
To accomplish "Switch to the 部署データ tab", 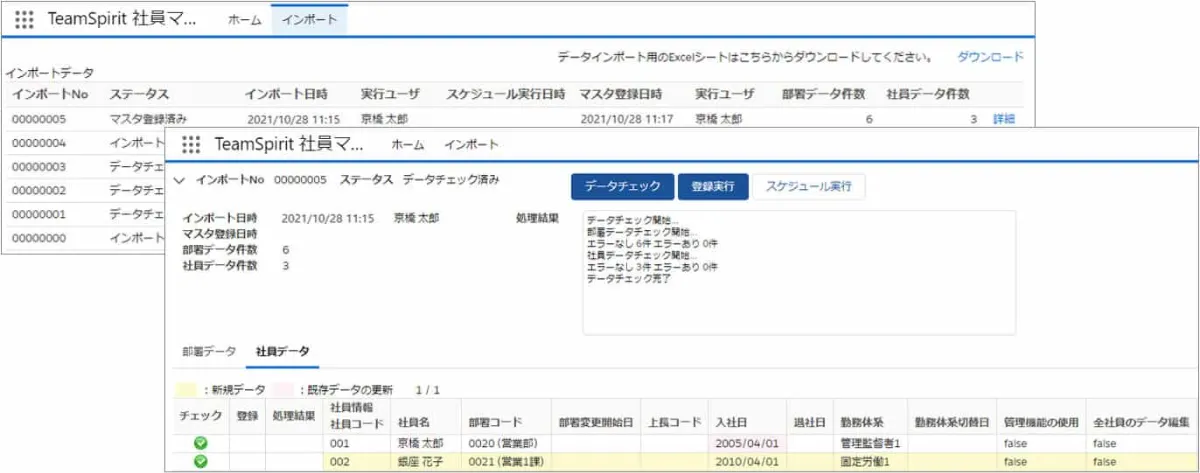I will pos(209,352).
